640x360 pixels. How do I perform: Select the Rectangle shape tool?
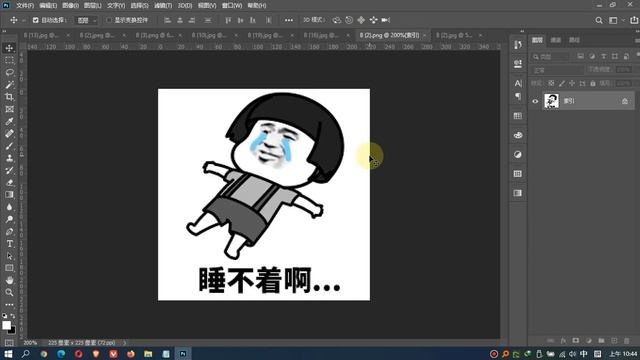pos(9,268)
